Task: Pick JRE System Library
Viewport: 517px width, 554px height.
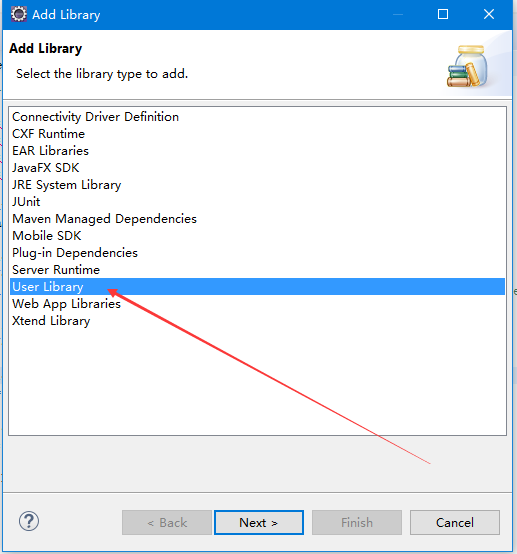Action: pyautogui.click(x=66, y=185)
